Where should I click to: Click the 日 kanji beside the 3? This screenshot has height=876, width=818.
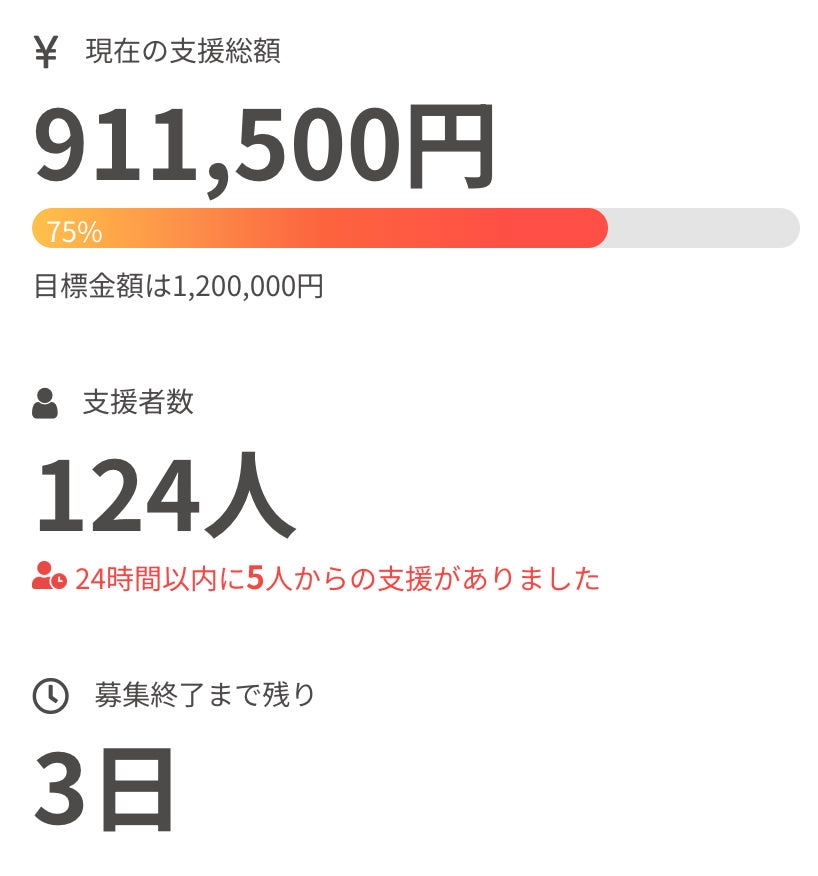(x=136, y=788)
